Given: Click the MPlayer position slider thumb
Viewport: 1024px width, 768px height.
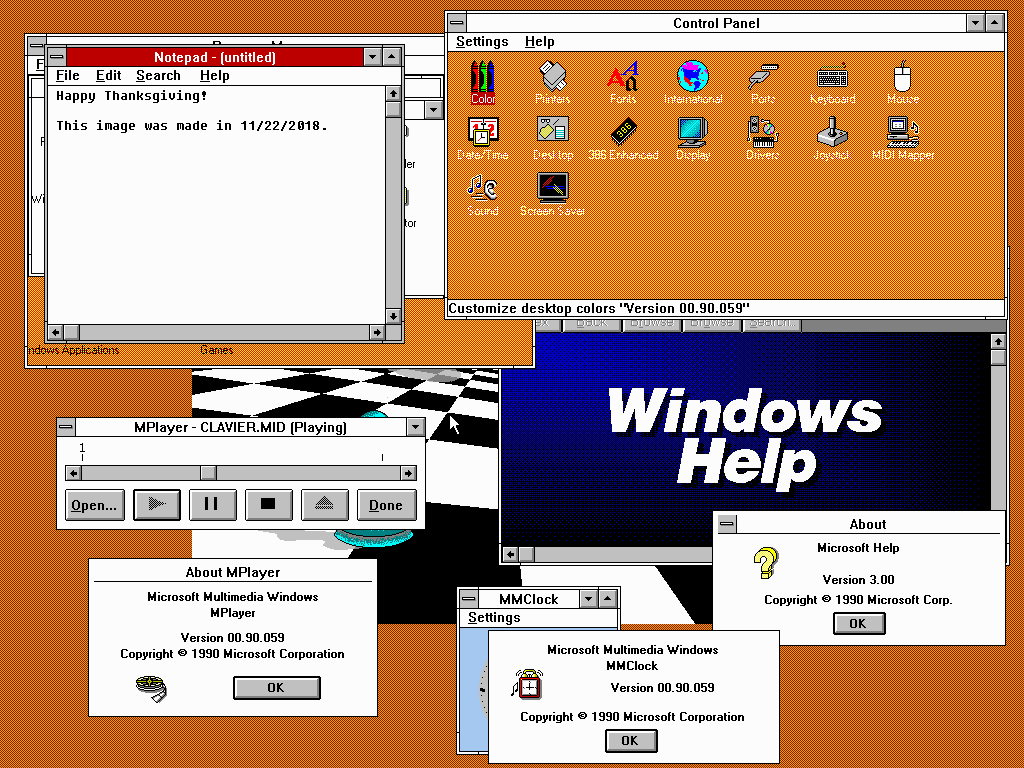Looking at the screenshot, I should [208, 473].
